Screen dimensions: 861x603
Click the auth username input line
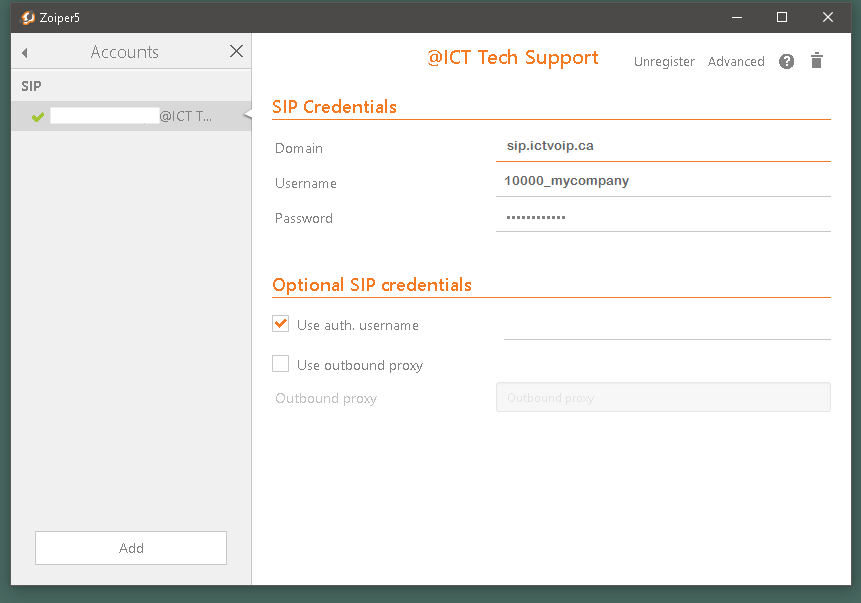[x=667, y=327]
